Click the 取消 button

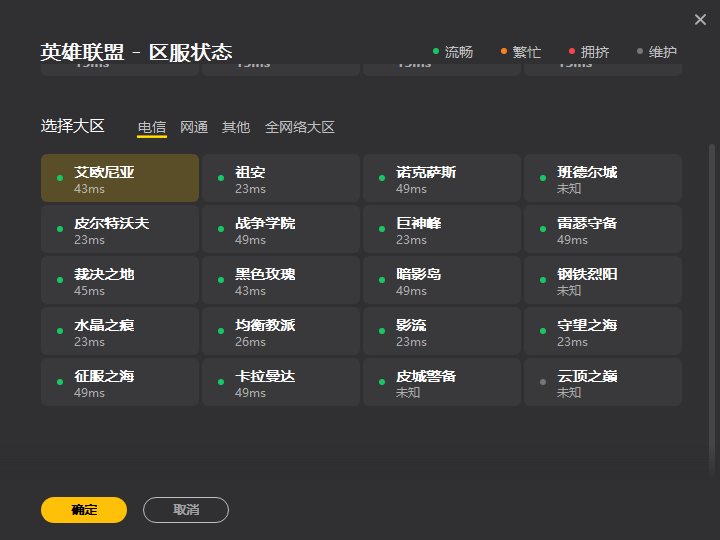point(186,510)
